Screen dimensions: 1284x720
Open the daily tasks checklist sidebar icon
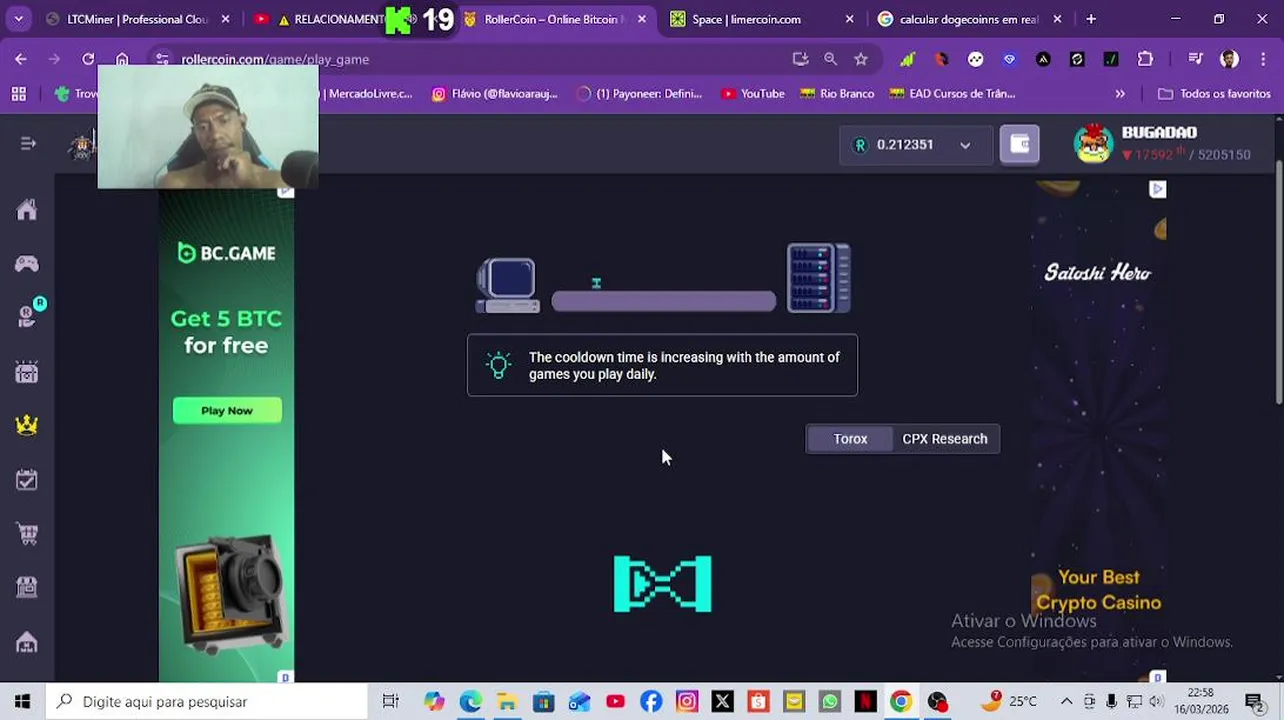[x=27, y=480]
